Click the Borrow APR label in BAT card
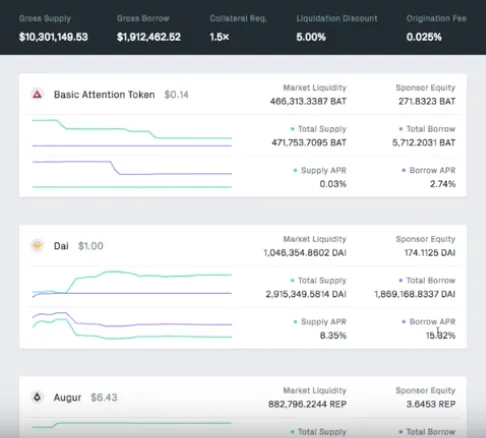Image resolution: width=486 pixels, height=438 pixels. (432, 170)
